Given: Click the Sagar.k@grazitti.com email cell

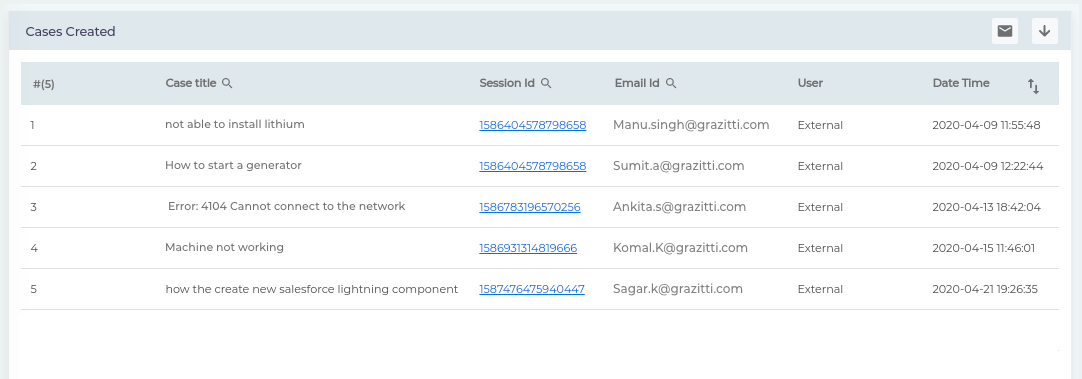Looking at the screenshot, I should (678, 289).
